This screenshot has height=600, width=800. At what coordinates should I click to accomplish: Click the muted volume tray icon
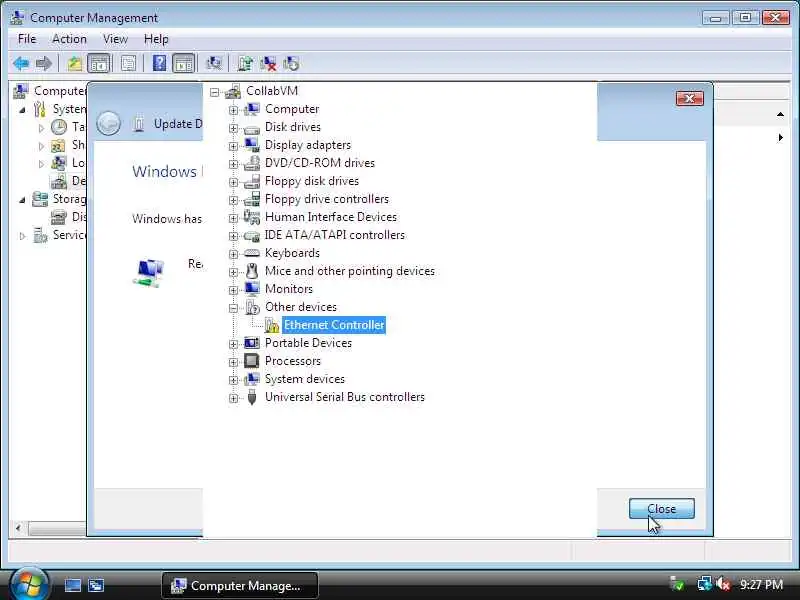723,584
